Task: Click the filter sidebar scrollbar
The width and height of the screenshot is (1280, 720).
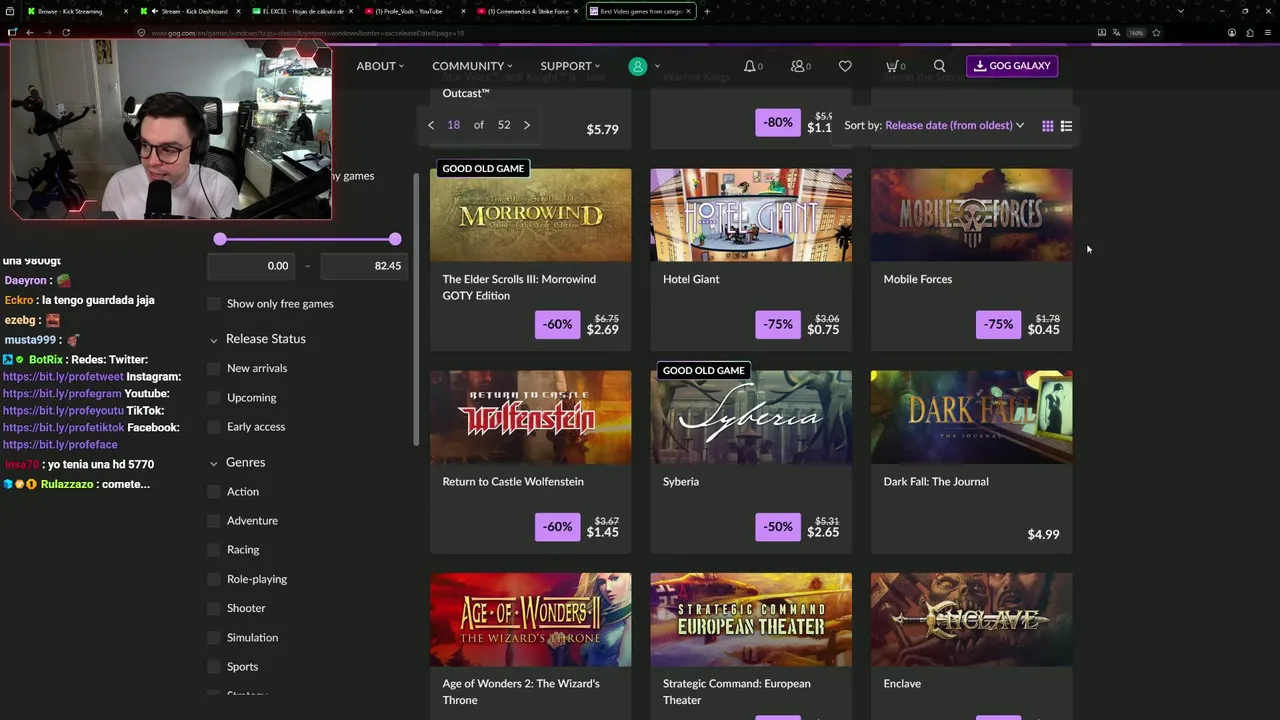Action: click(x=417, y=310)
